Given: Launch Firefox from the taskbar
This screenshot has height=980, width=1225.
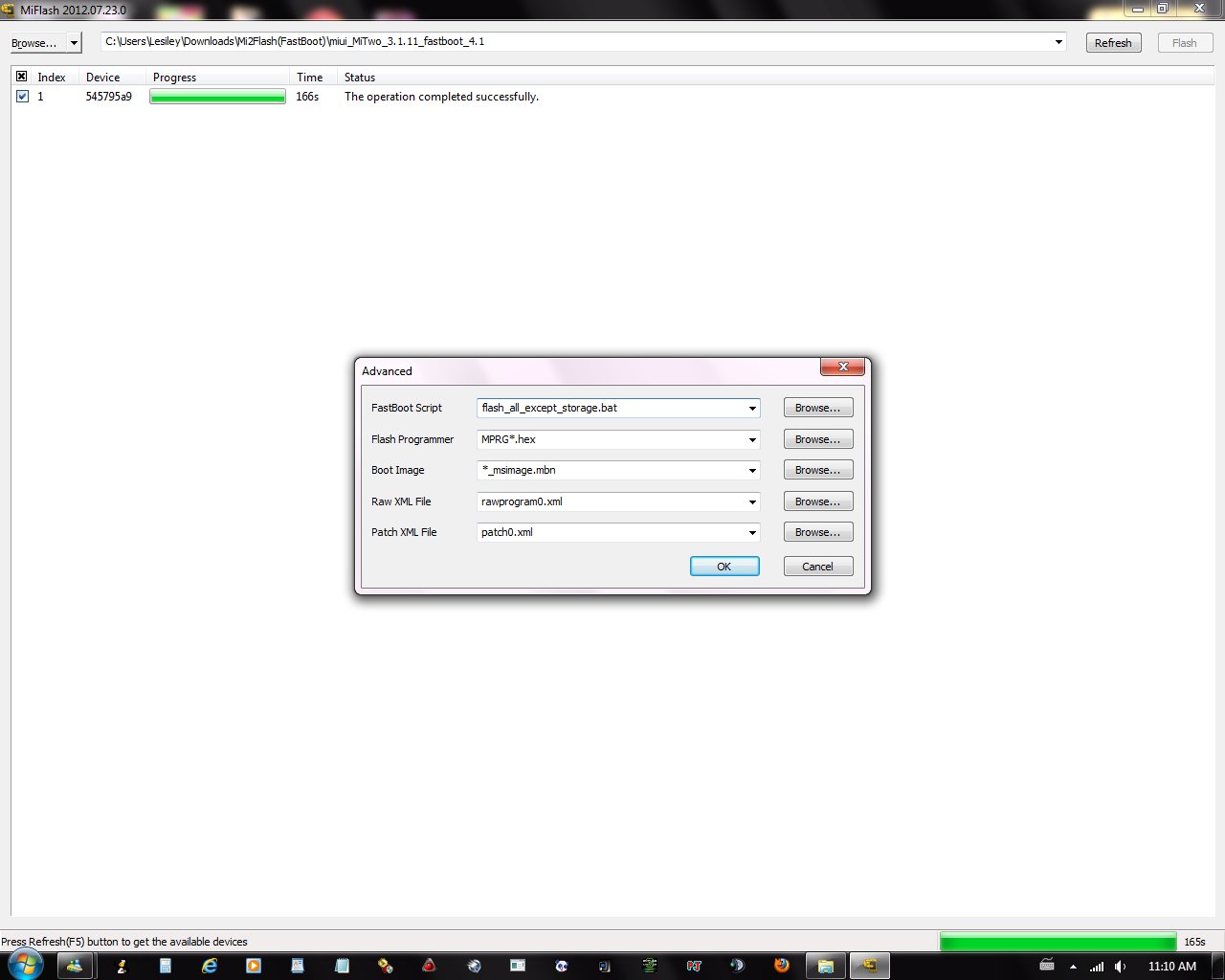Looking at the screenshot, I should pos(782,966).
